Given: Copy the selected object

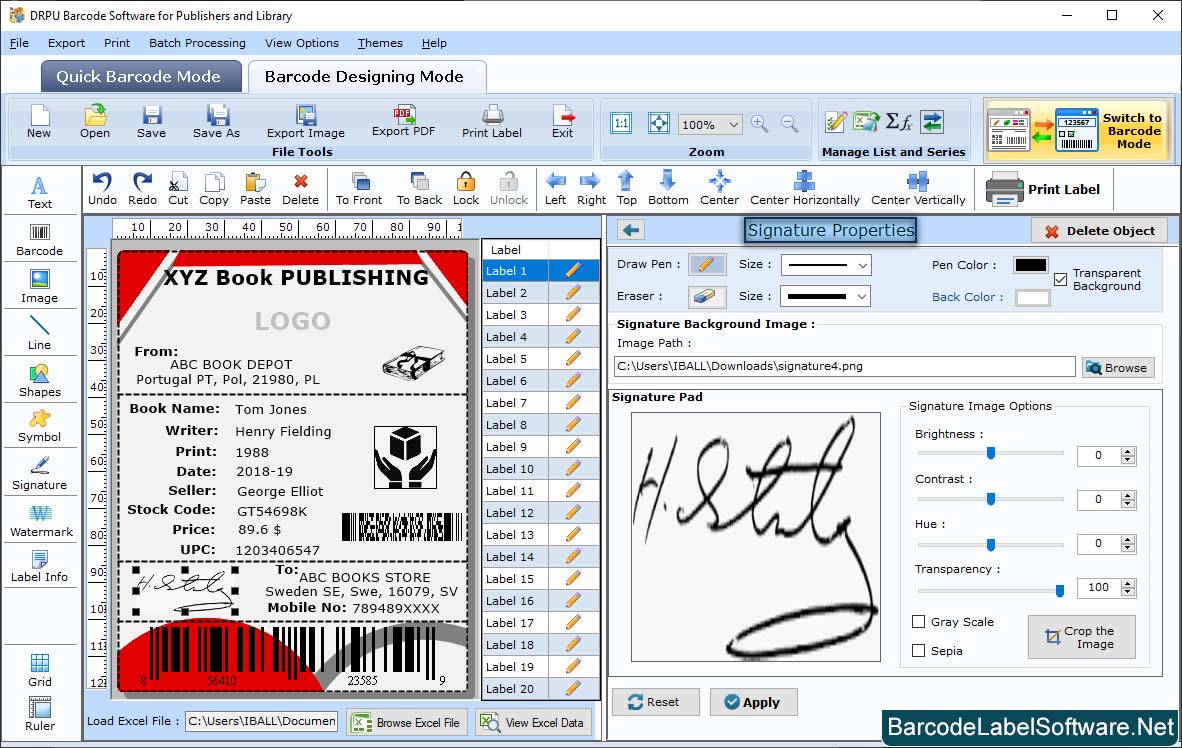Looking at the screenshot, I should (x=213, y=189).
